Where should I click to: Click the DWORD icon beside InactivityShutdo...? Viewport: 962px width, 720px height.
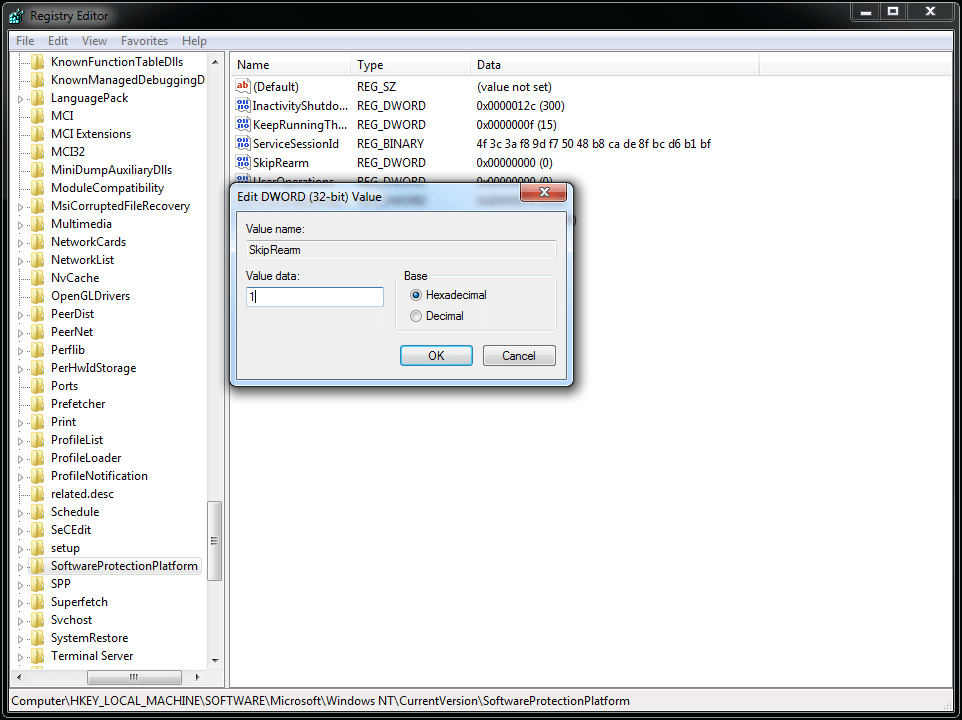tap(242, 105)
